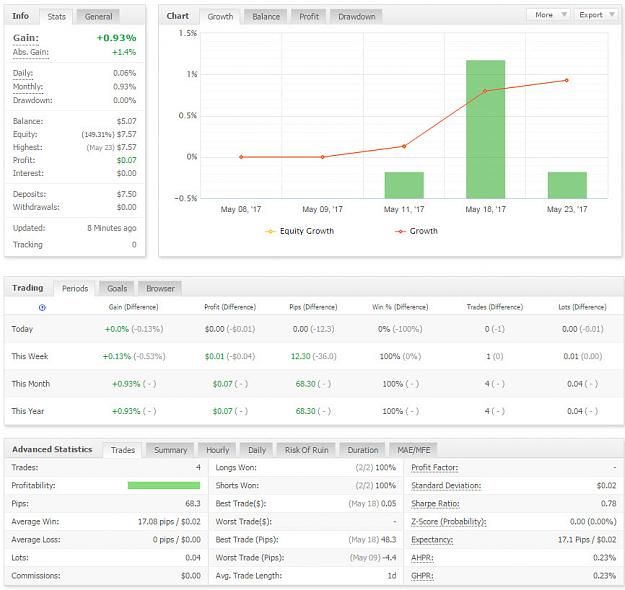Select the Trades tab in Advanced Statistics
Screen dimensions: 625x590
pos(123,450)
